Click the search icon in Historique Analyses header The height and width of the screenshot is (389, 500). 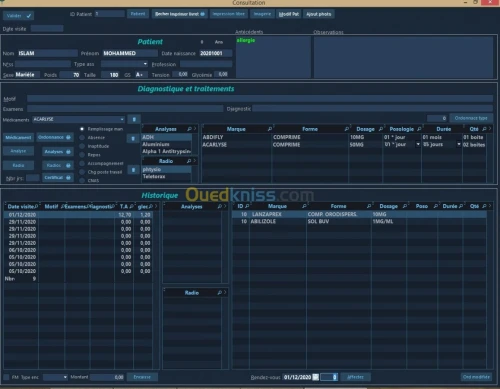[220, 206]
